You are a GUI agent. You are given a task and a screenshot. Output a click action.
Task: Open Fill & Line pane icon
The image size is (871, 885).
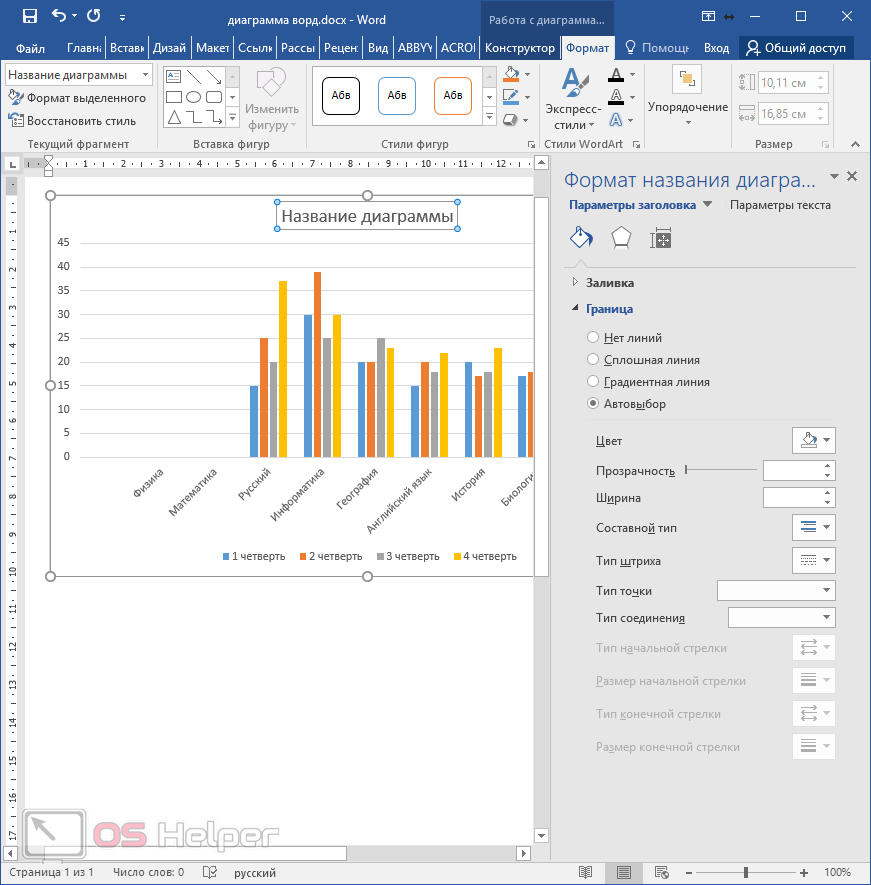(x=580, y=238)
